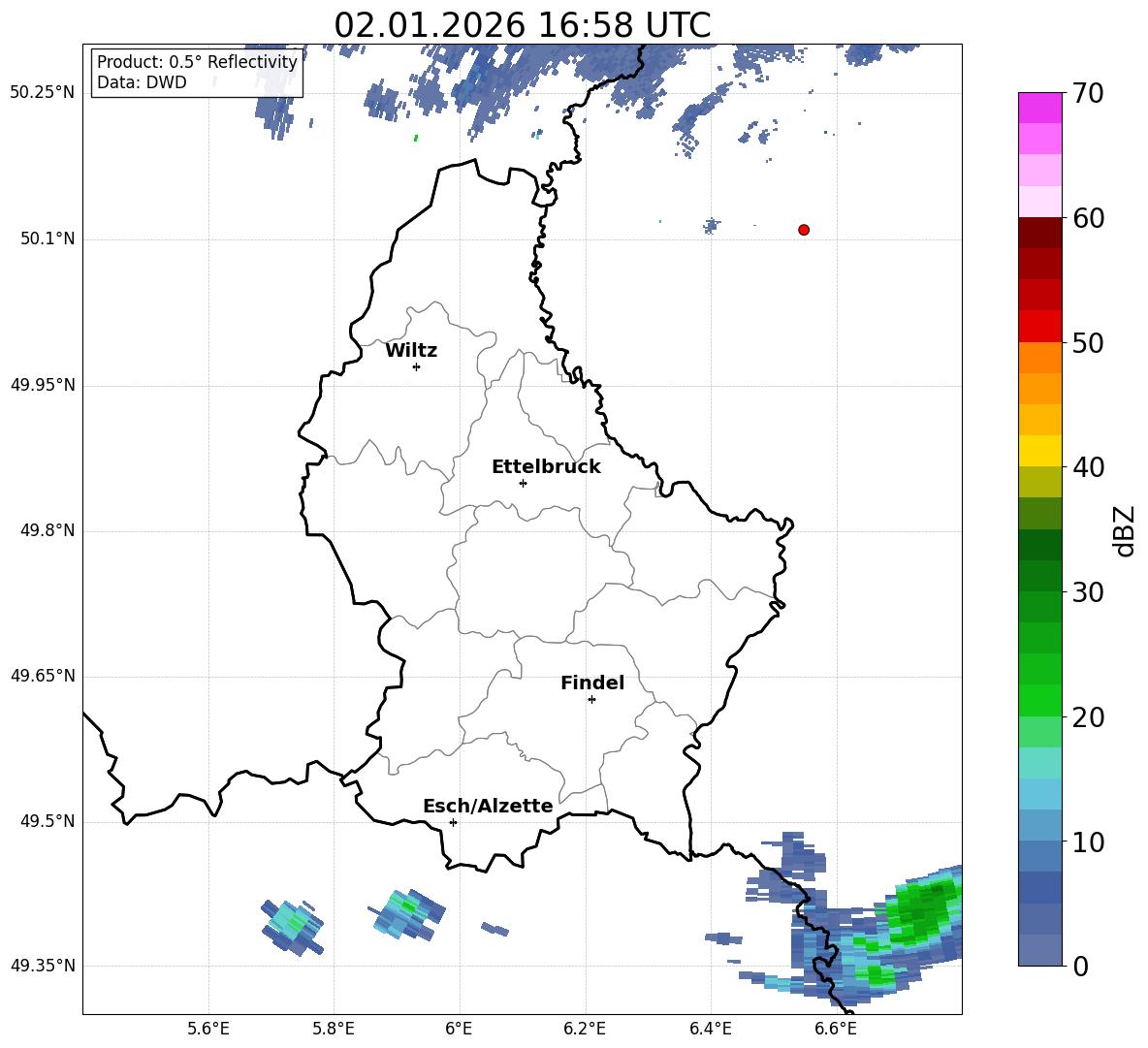Click the Wiltz city cross marker

[417, 366]
